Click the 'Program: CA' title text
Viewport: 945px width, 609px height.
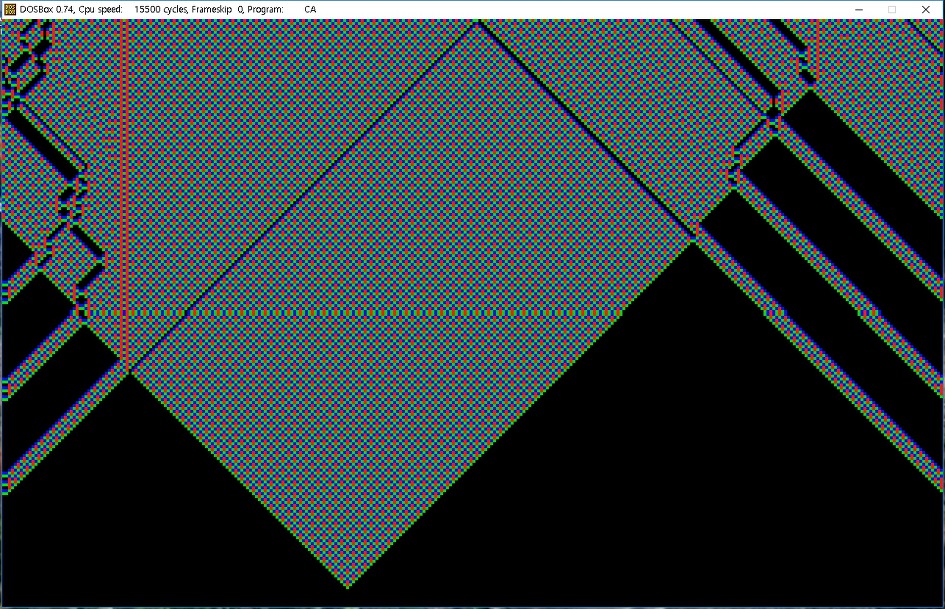coord(281,10)
